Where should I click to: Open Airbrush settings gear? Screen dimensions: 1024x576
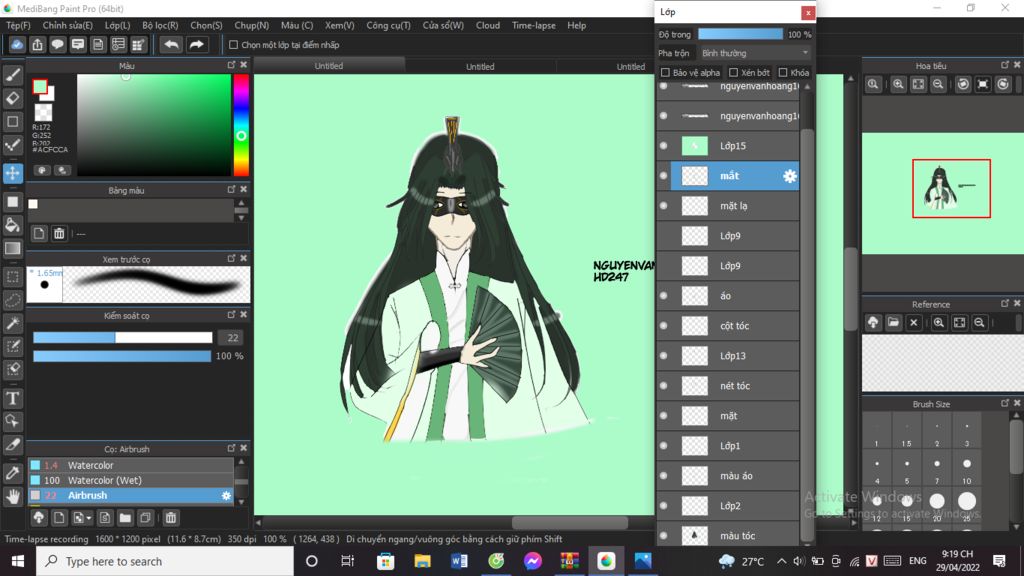click(226, 496)
